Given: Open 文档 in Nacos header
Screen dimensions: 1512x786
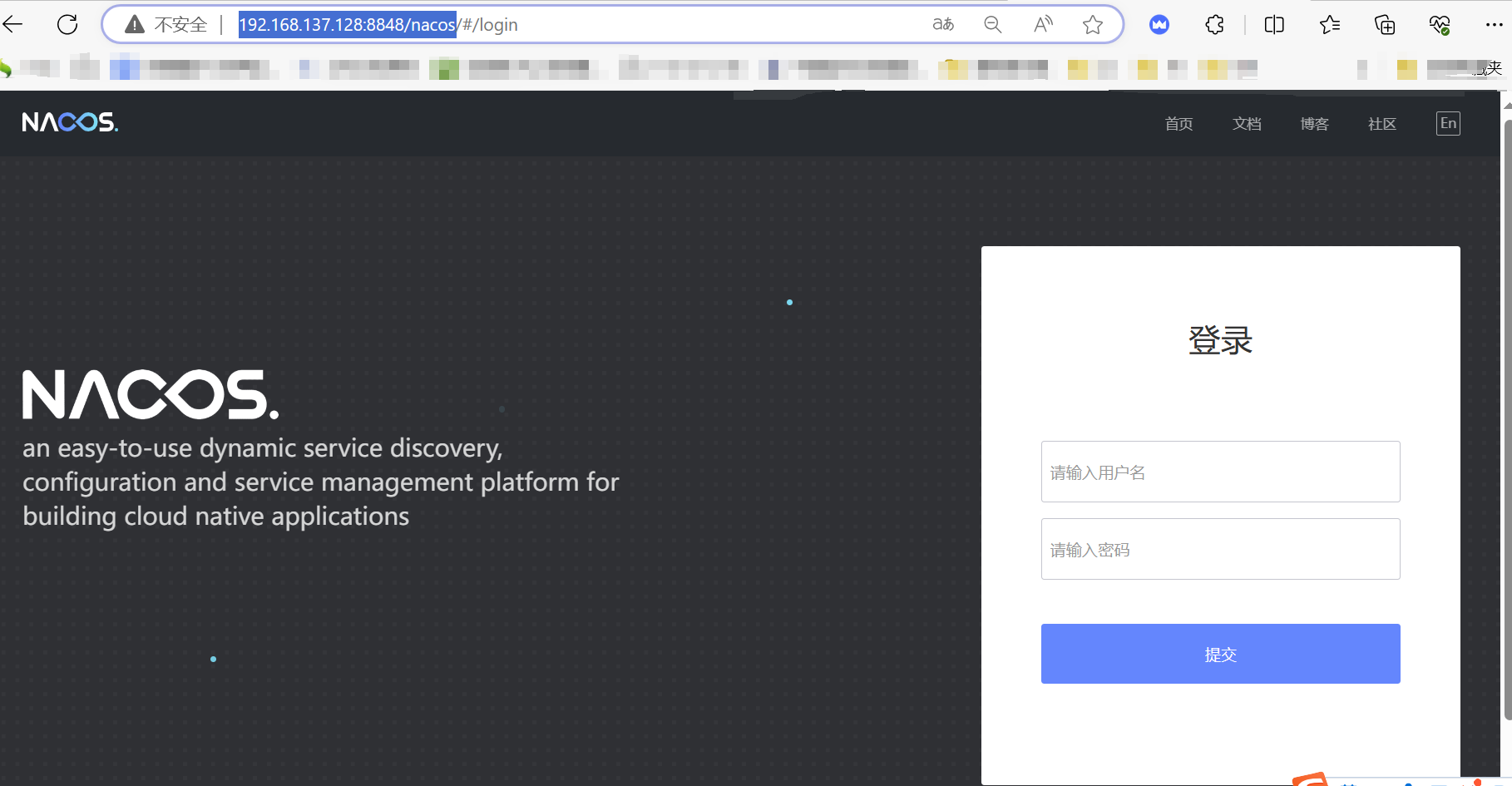Looking at the screenshot, I should pos(1247,124).
